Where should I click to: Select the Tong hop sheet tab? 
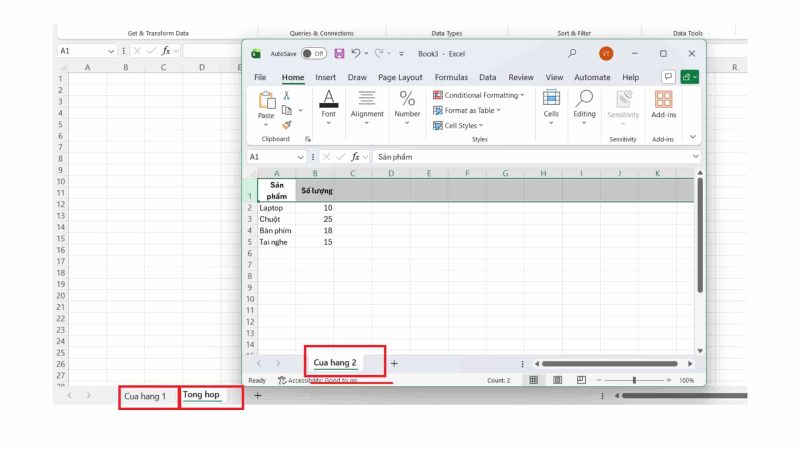[201, 395]
